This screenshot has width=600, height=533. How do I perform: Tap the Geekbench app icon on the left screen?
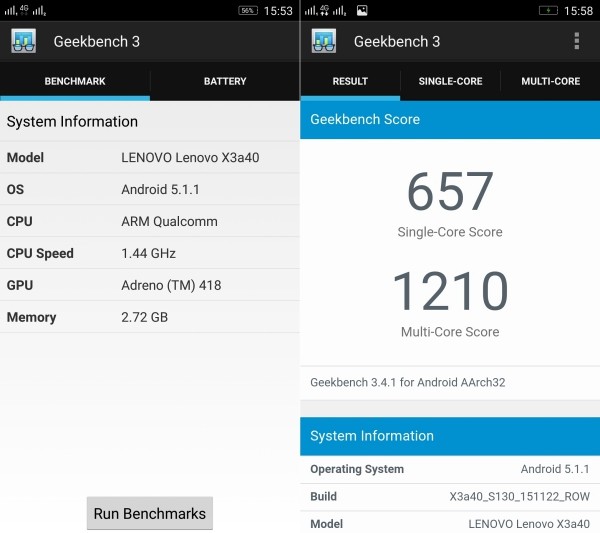(24, 41)
